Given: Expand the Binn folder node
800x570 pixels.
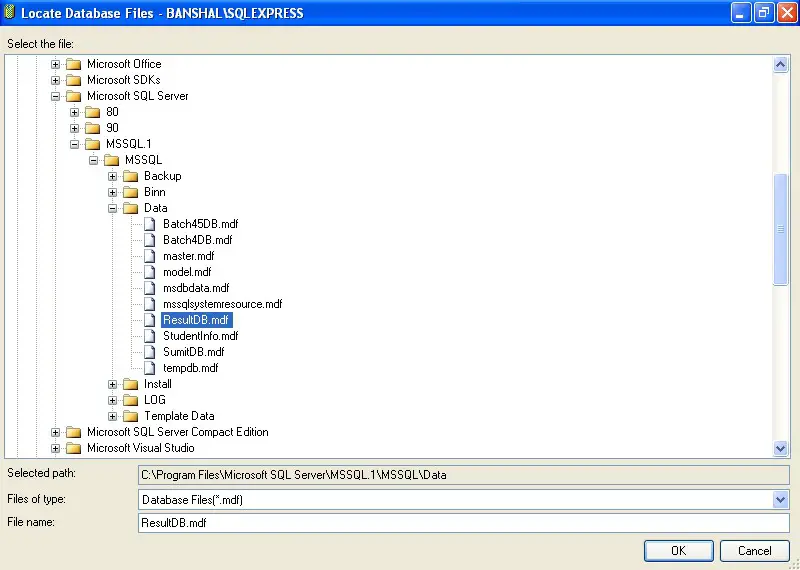Looking at the screenshot, I should pyautogui.click(x=113, y=193).
